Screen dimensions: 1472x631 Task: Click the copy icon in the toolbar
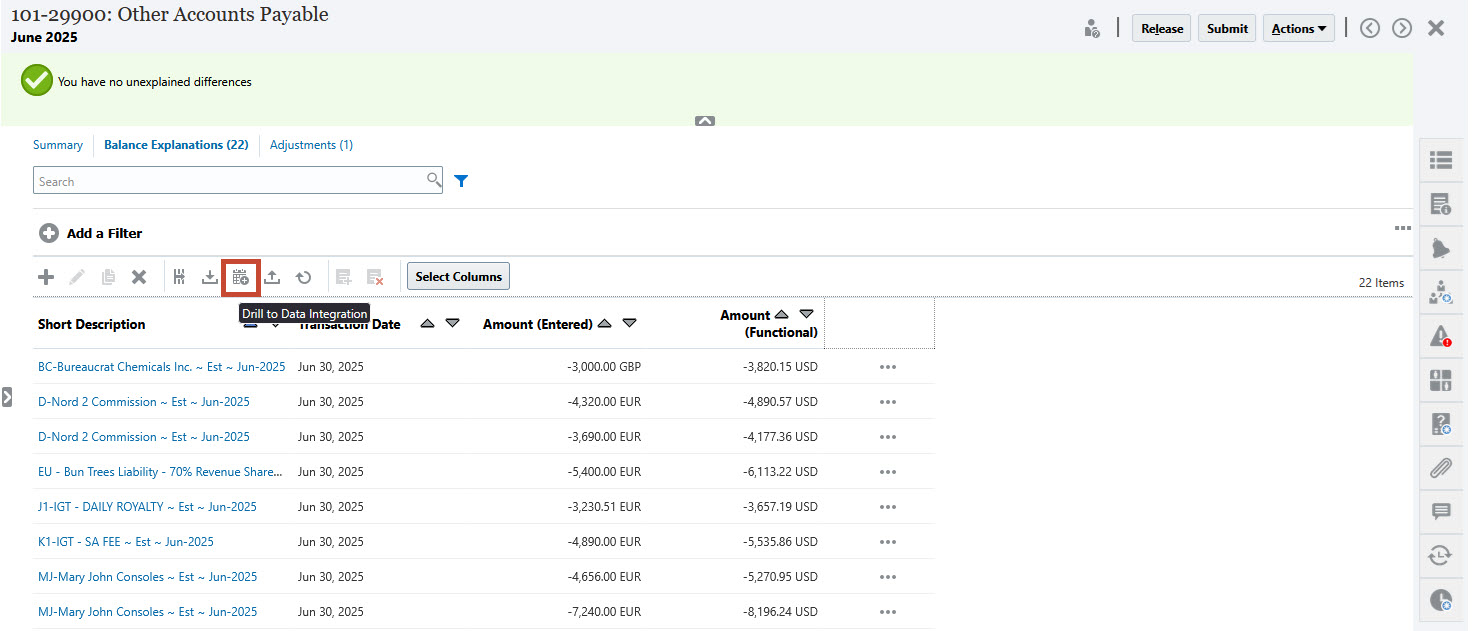pos(108,277)
